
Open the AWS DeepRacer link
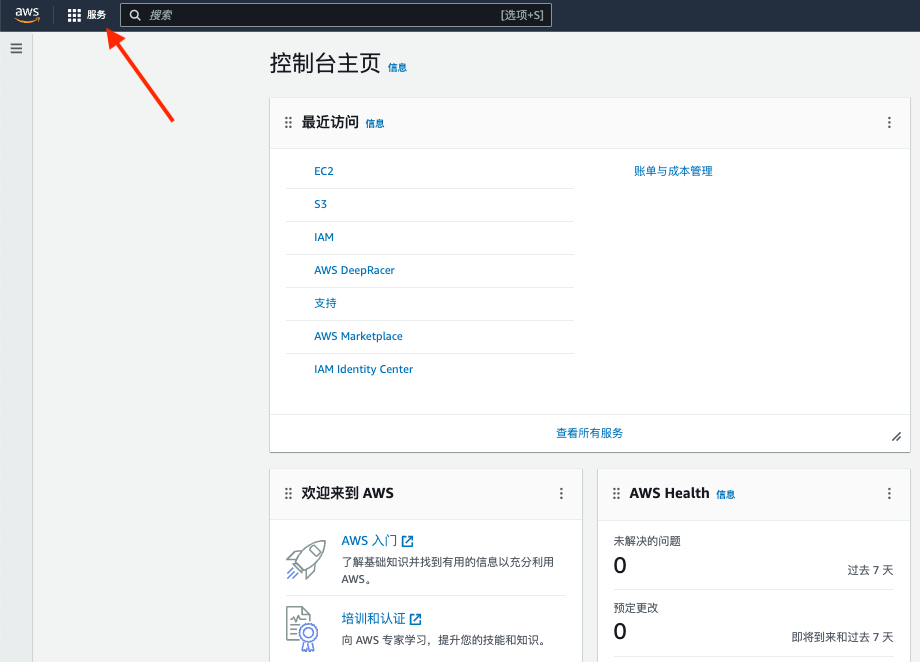click(x=354, y=270)
